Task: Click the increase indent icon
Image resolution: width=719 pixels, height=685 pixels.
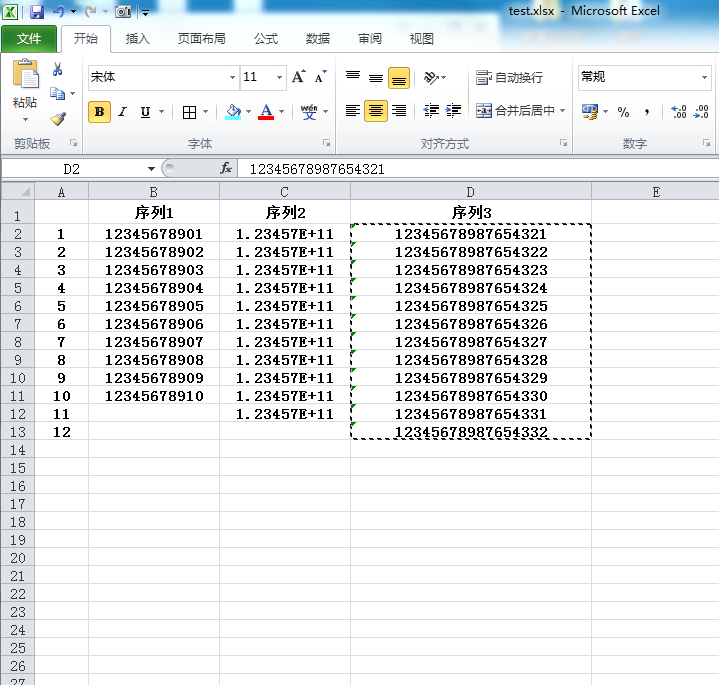Action: tap(454, 111)
